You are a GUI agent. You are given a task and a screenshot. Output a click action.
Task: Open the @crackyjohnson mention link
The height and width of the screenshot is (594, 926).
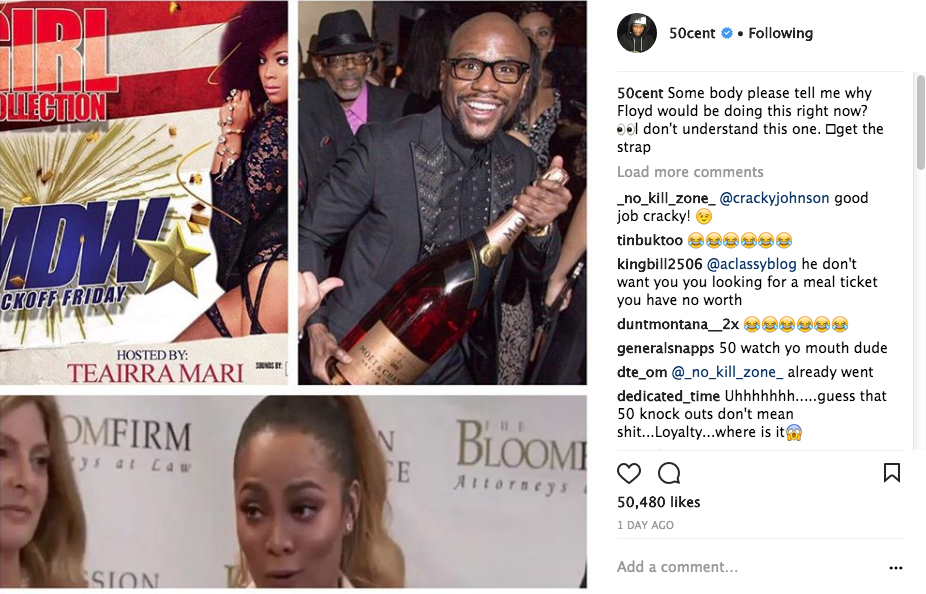[x=774, y=198]
